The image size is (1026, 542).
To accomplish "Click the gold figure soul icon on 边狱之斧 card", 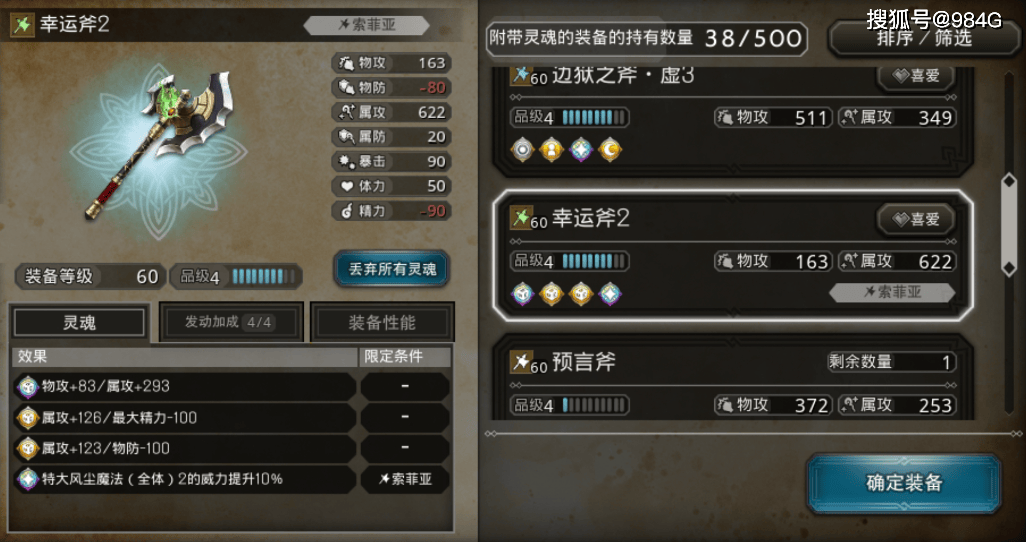I will pos(551,150).
